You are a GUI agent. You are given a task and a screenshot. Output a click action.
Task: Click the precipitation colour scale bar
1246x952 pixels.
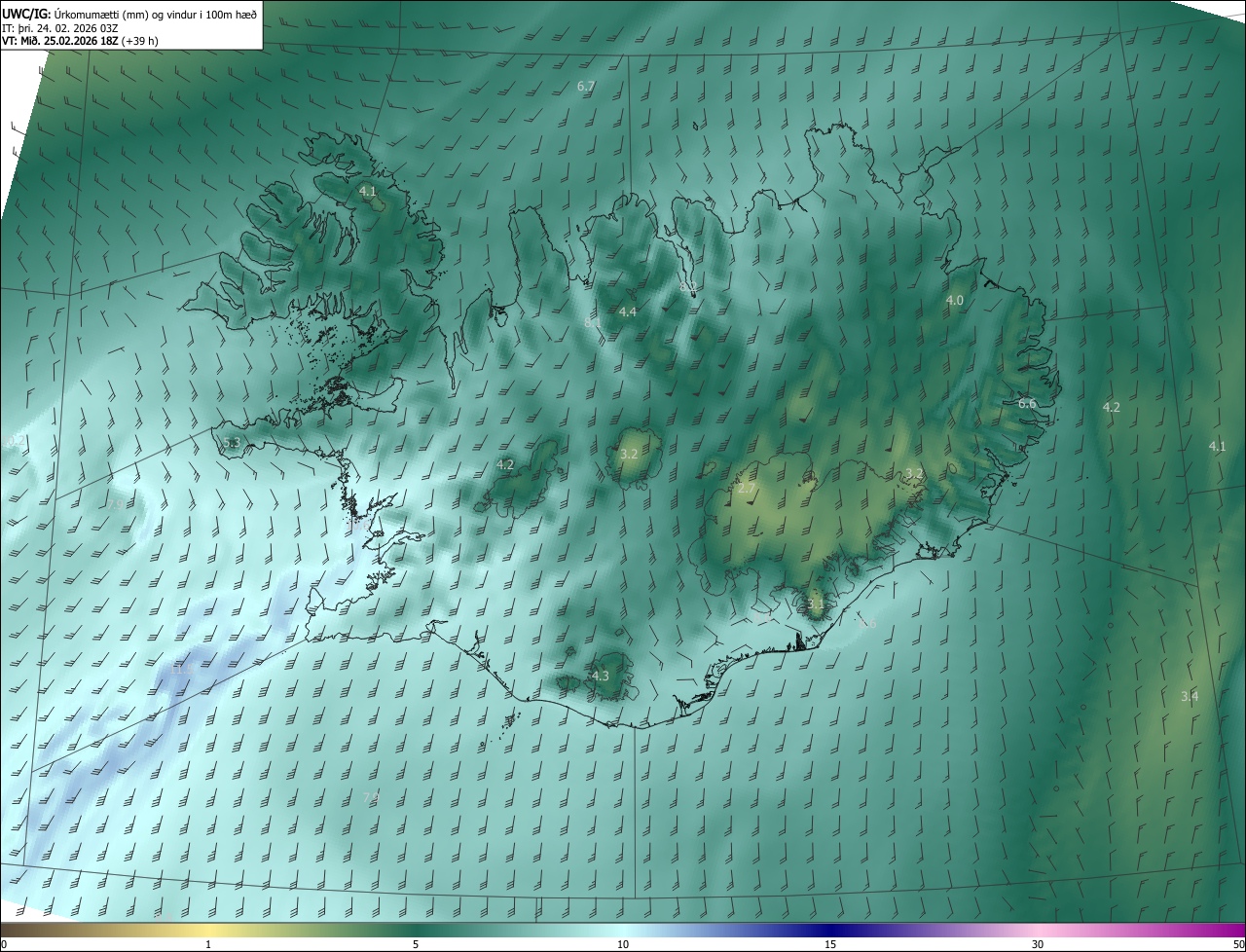click(623, 930)
